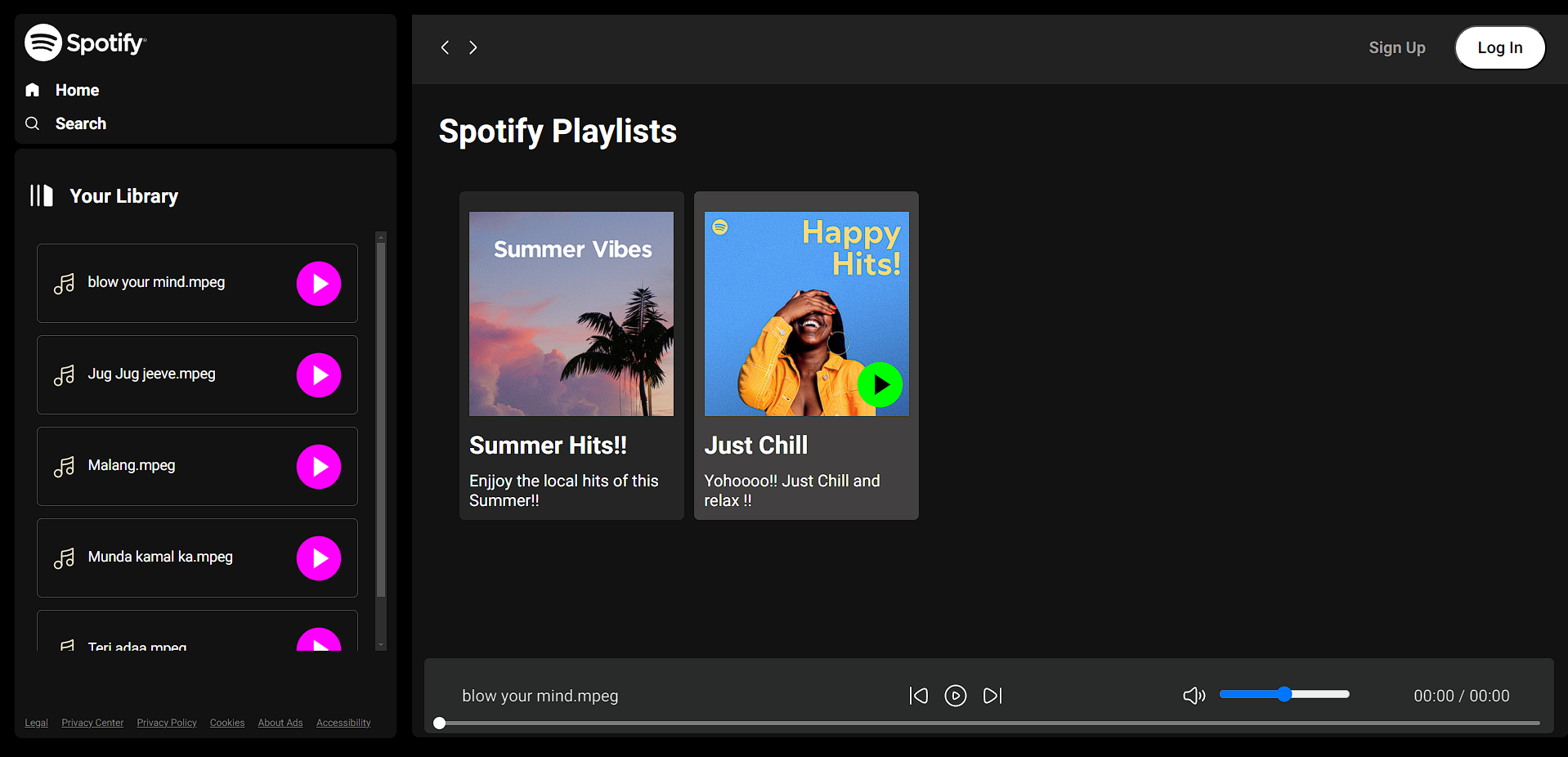This screenshot has width=1568, height=757.
Task: Open the Cookies link
Action: click(x=227, y=723)
